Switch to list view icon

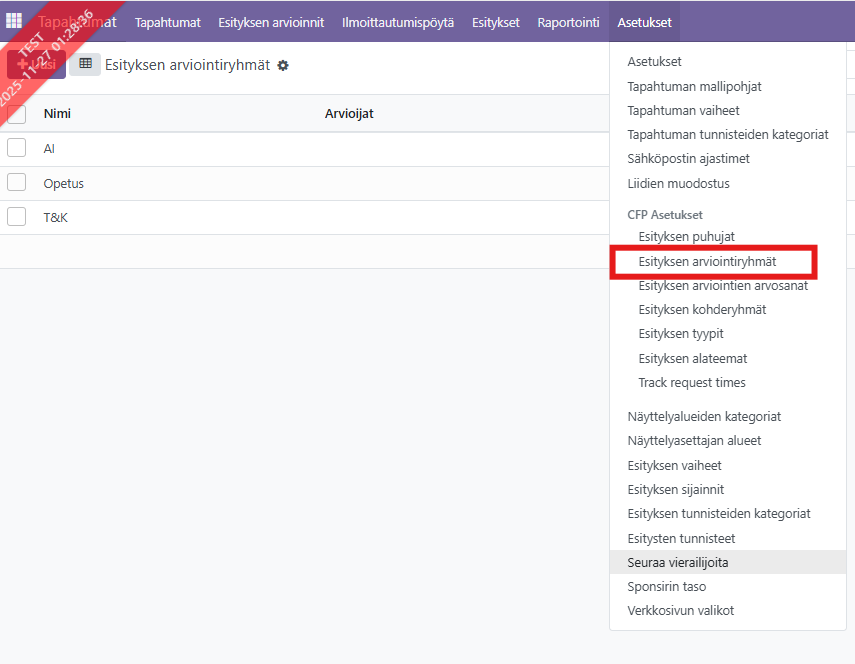pos(85,64)
